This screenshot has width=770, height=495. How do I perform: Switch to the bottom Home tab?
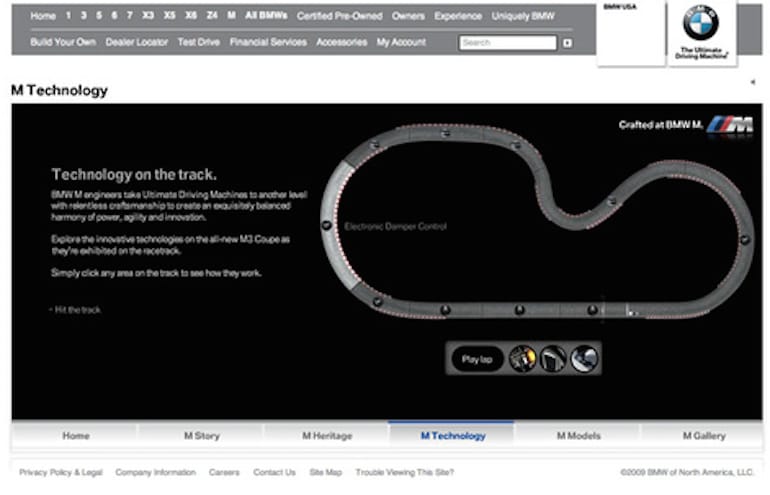pyautogui.click(x=76, y=436)
